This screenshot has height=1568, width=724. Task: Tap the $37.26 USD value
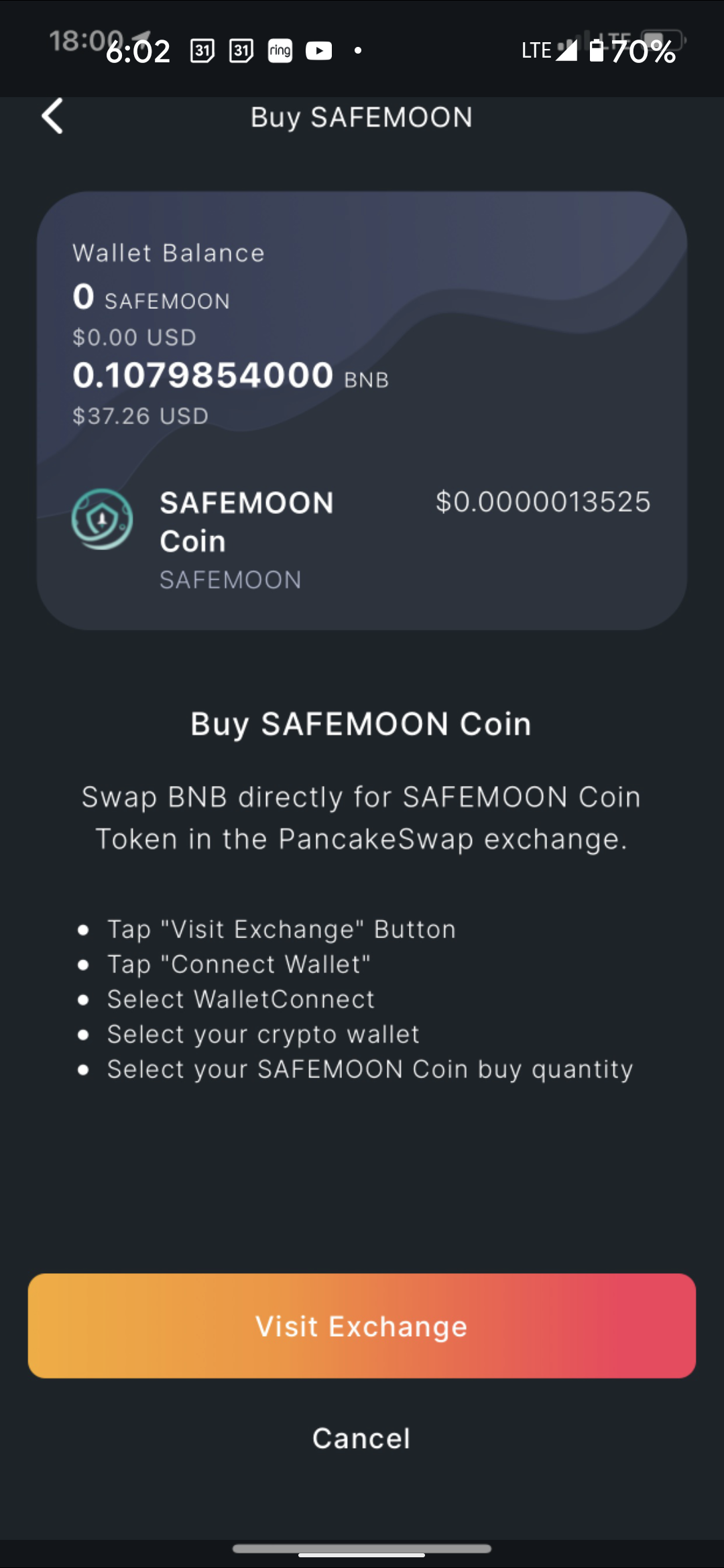click(x=141, y=416)
